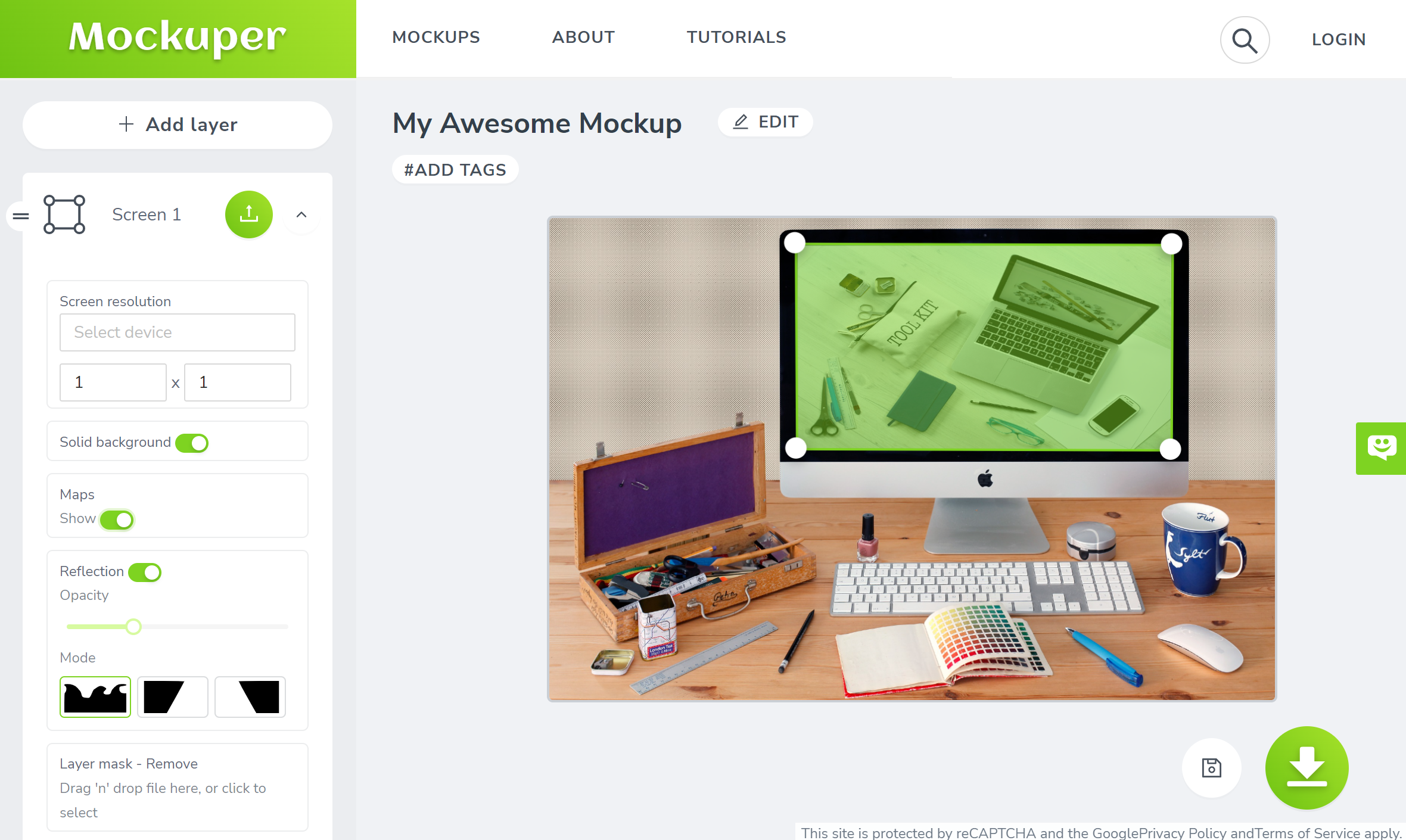
Task: Open the TUTORIALS navigation menu item
Action: pos(736,37)
